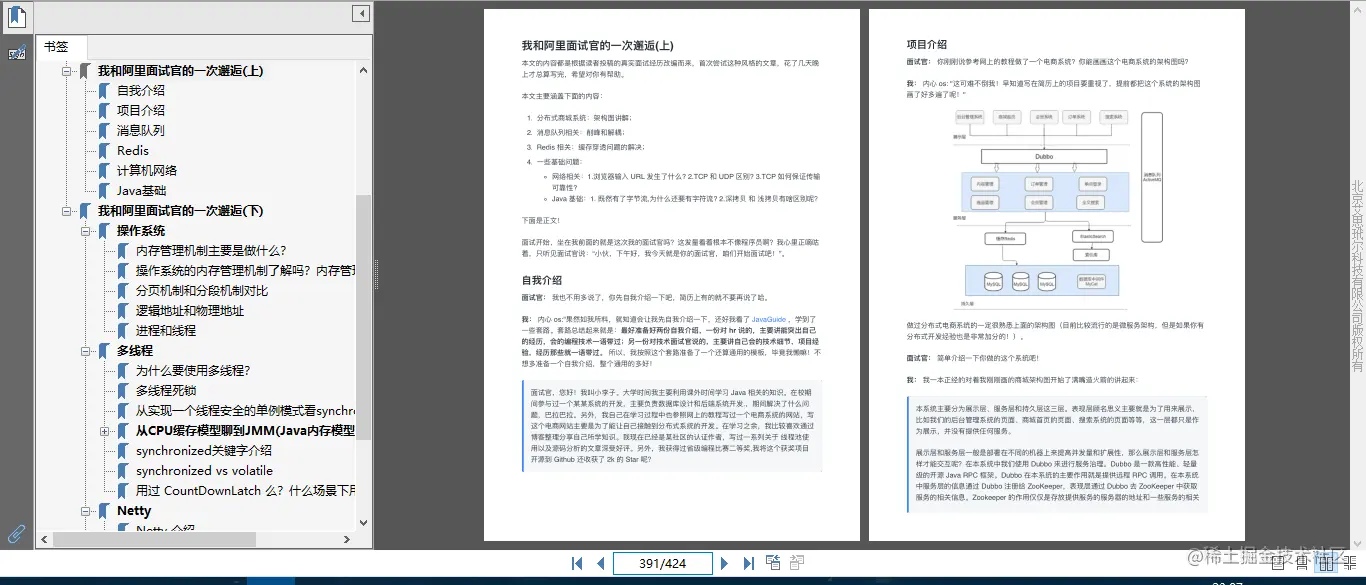Click the gray bookmark icon of 我和阿里面试官的一次邂逅(上)
This screenshot has height=585, width=1366.
point(85,71)
